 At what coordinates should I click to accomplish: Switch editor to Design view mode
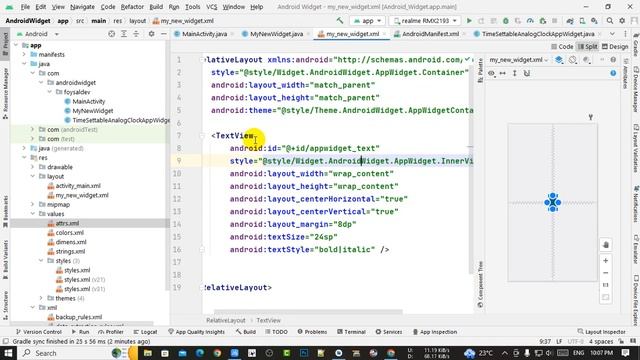(x=615, y=47)
